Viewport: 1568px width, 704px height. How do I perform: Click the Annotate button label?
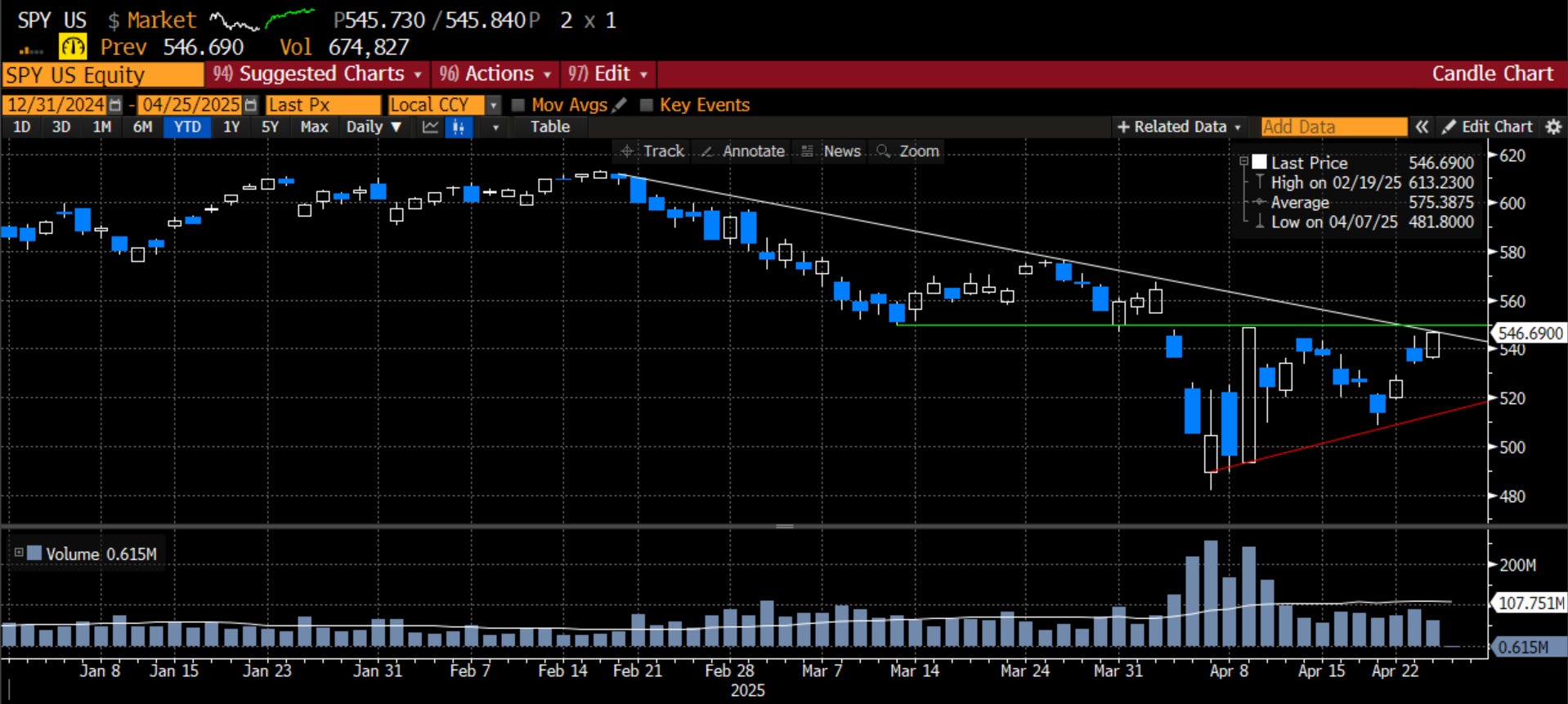pos(754,151)
